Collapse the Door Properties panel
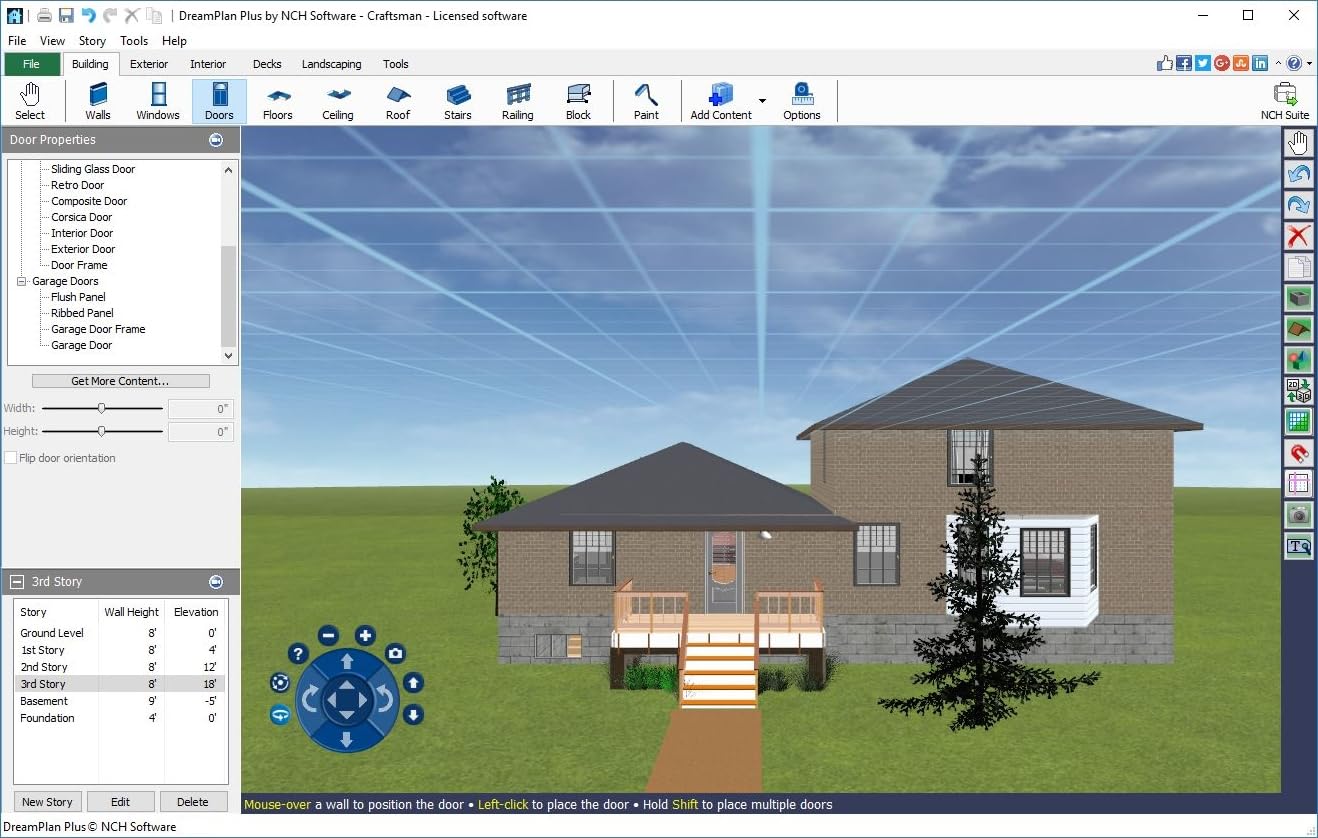 (x=216, y=140)
